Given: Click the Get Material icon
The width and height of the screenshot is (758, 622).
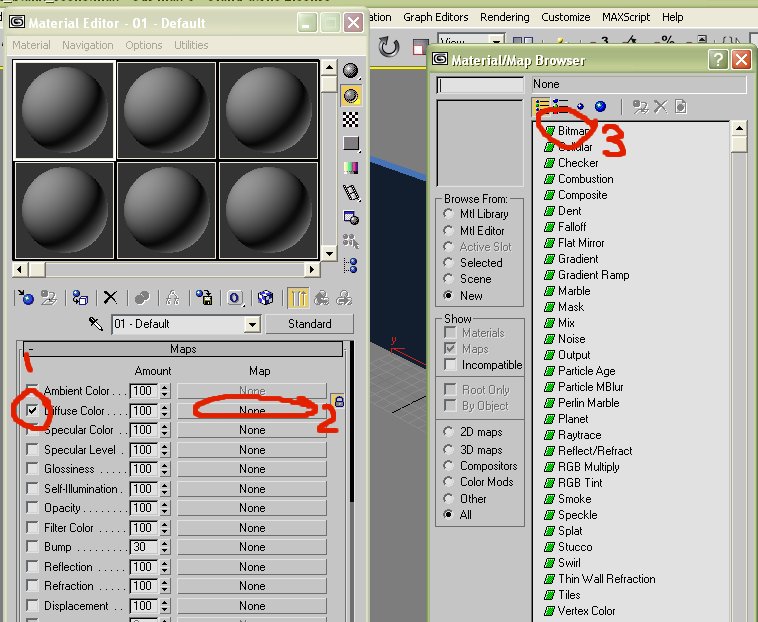Looking at the screenshot, I should pyautogui.click(x=27, y=297).
